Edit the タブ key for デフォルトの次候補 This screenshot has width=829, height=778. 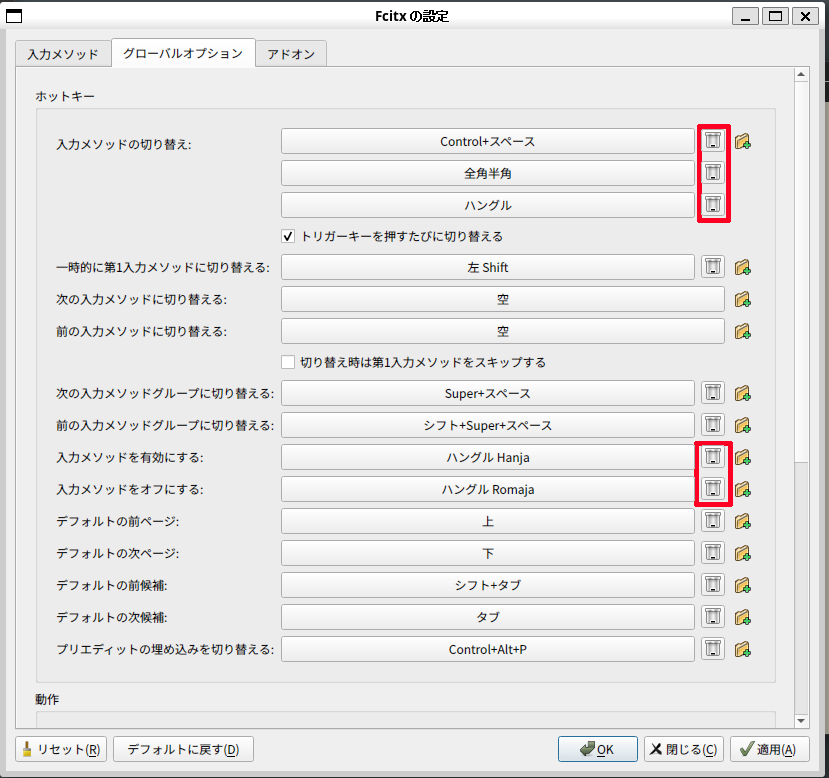[487, 617]
